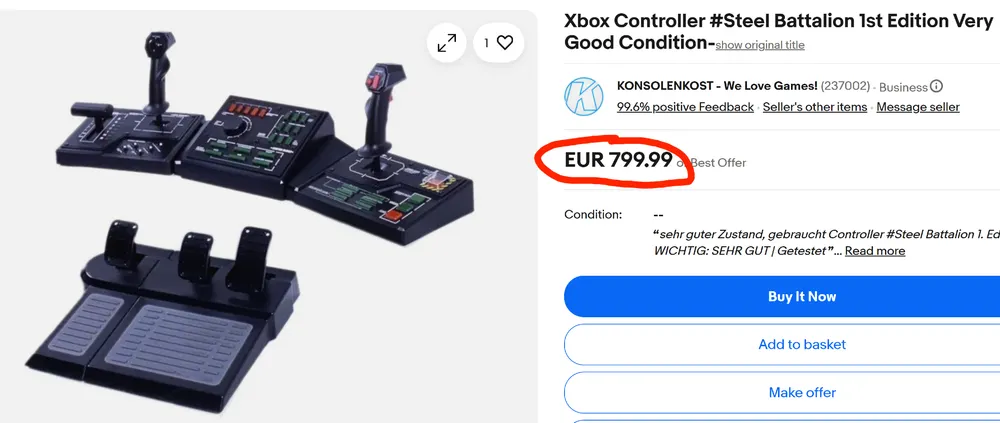Open the KONSOLENKOST seller logo
Screen dimensions: 1000x423
coord(583,96)
